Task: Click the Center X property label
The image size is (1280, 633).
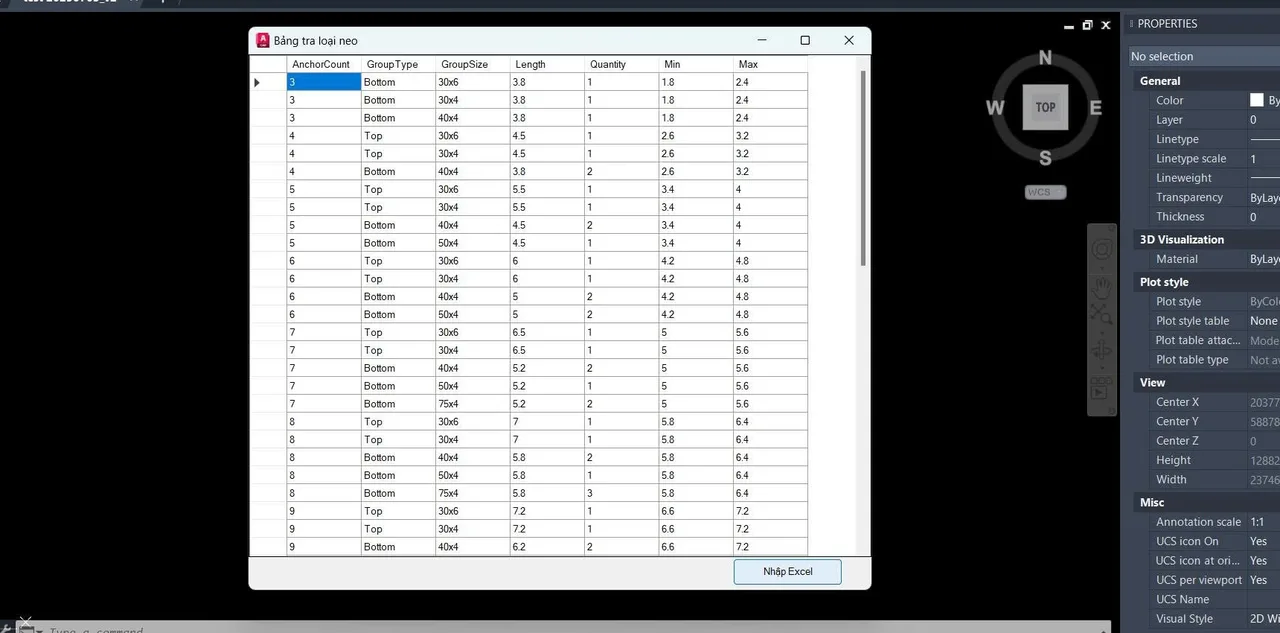Action: (x=1178, y=402)
